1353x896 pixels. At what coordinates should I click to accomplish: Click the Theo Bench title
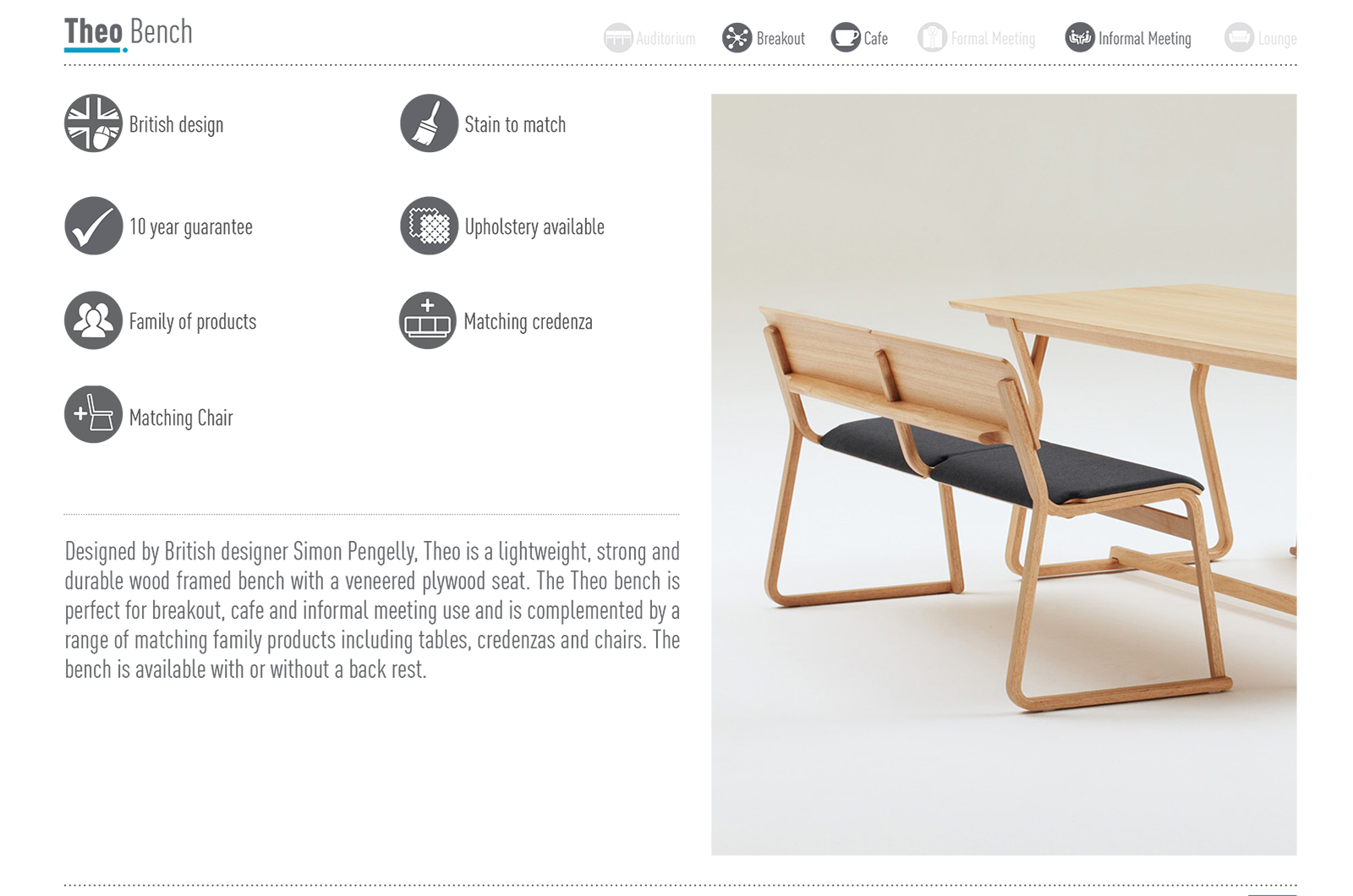(x=129, y=32)
